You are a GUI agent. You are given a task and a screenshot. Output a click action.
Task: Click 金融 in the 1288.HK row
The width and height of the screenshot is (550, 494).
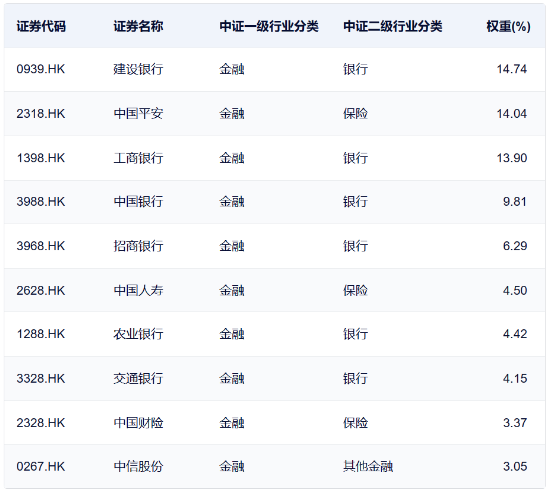click(232, 334)
